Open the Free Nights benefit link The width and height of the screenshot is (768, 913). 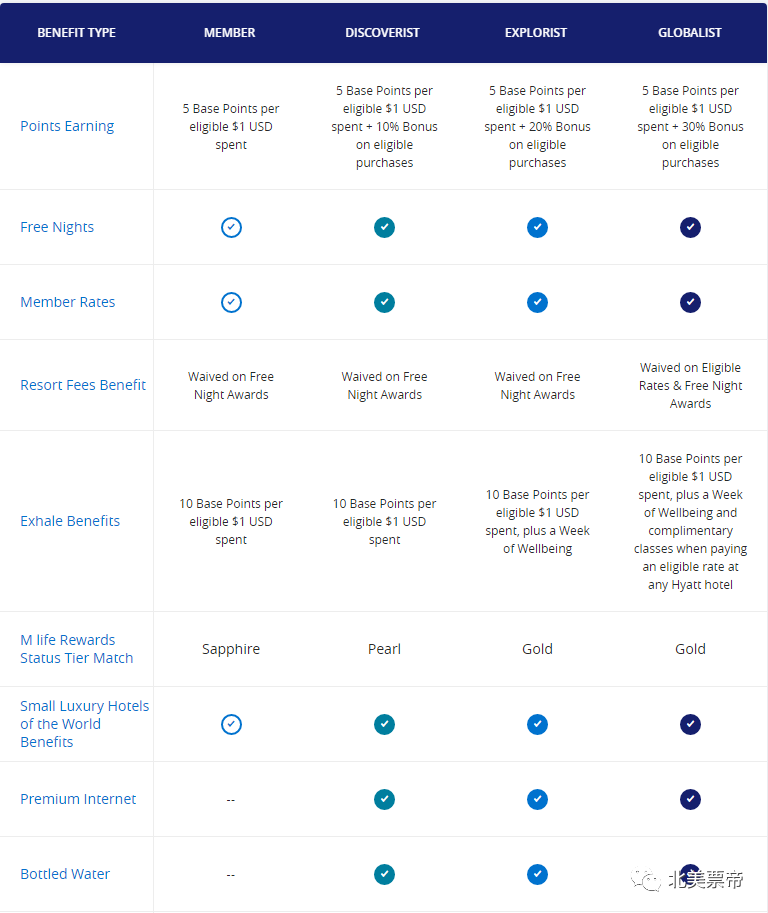click(x=57, y=227)
